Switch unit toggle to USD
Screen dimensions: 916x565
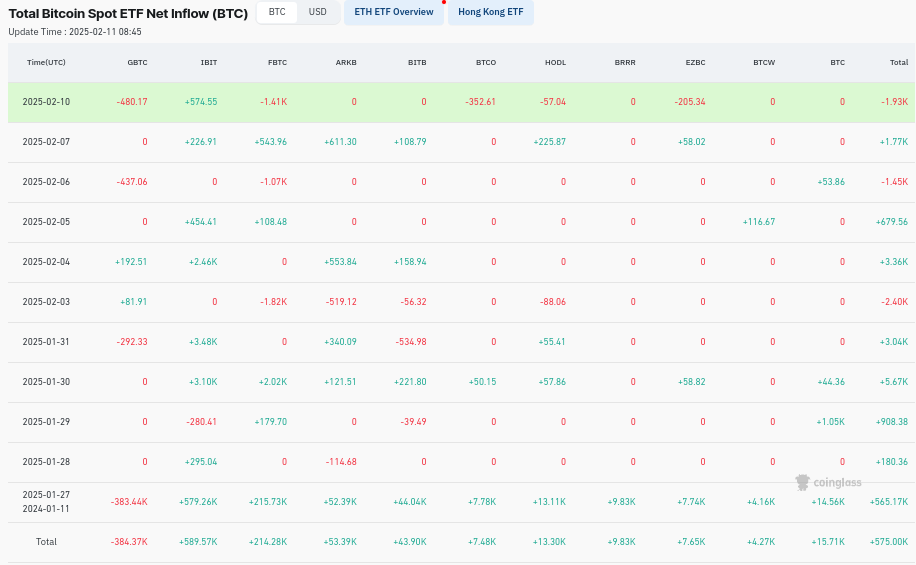[318, 12]
